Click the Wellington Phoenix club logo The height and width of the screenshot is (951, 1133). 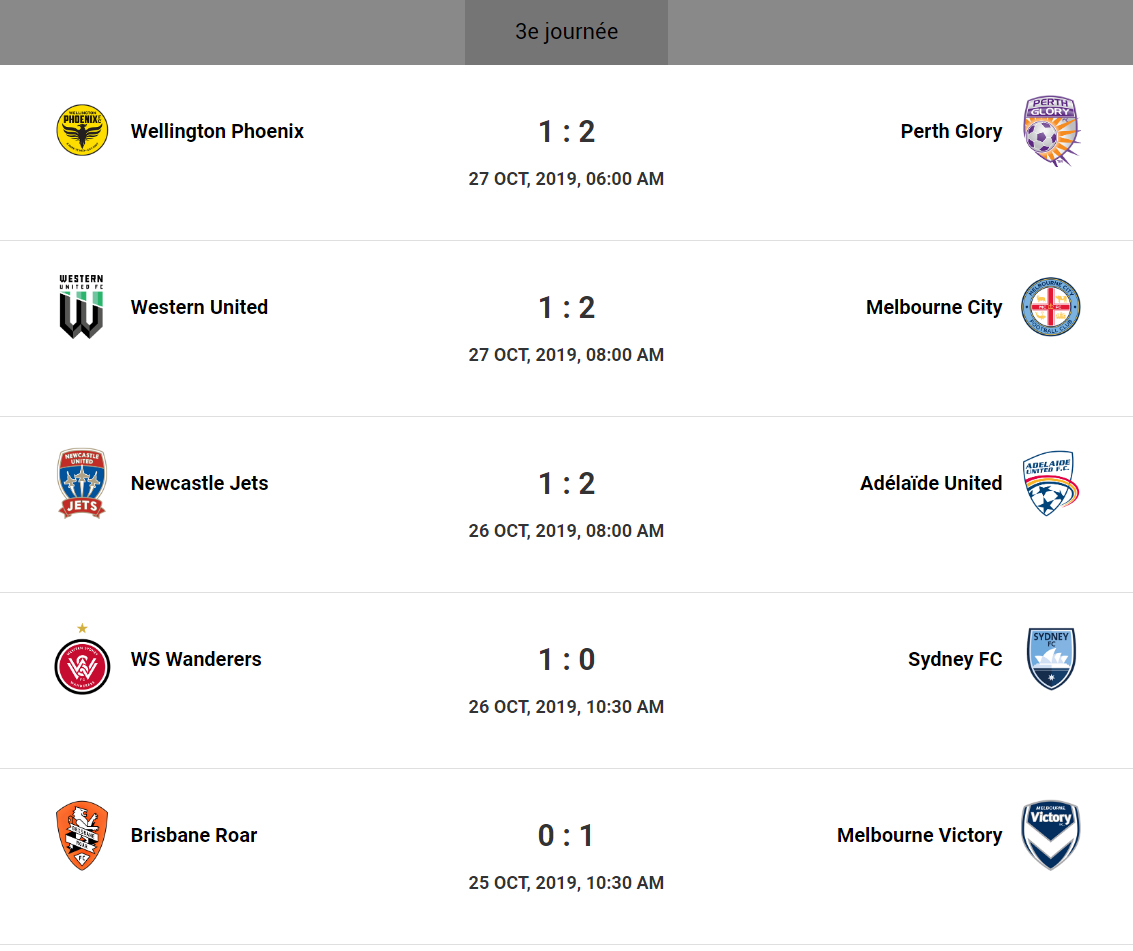(x=82, y=131)
